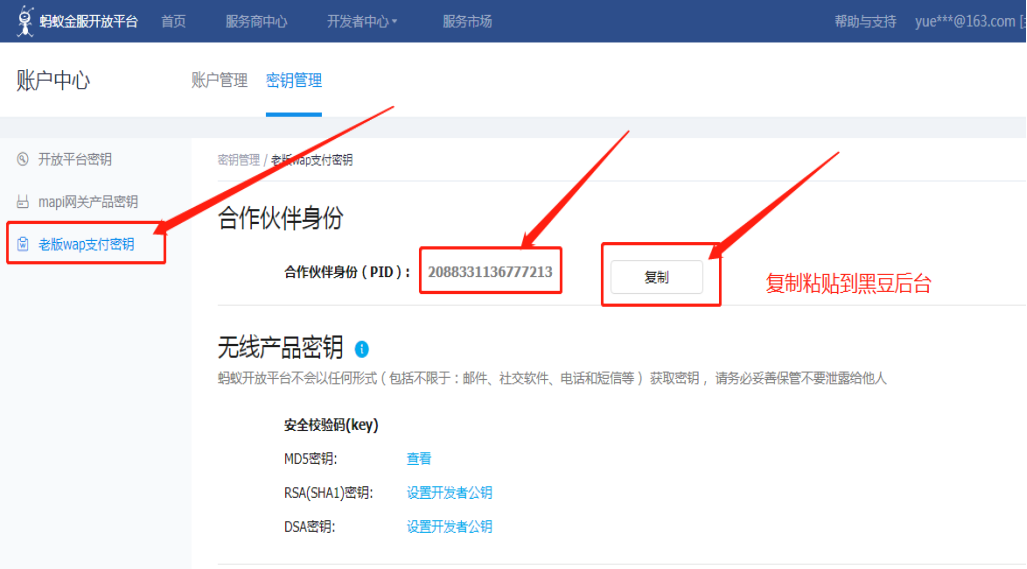The height and width of the screenshot is (569, 1027).
Task: Click the 密钥管理 breadcrumb link
Action: coord(238,160)
